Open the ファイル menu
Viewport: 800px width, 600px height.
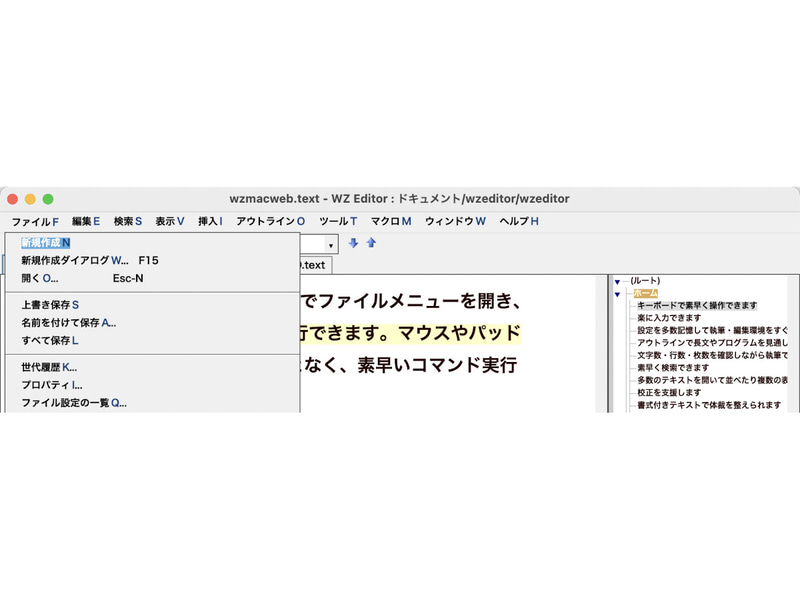(x=35, y=221)
